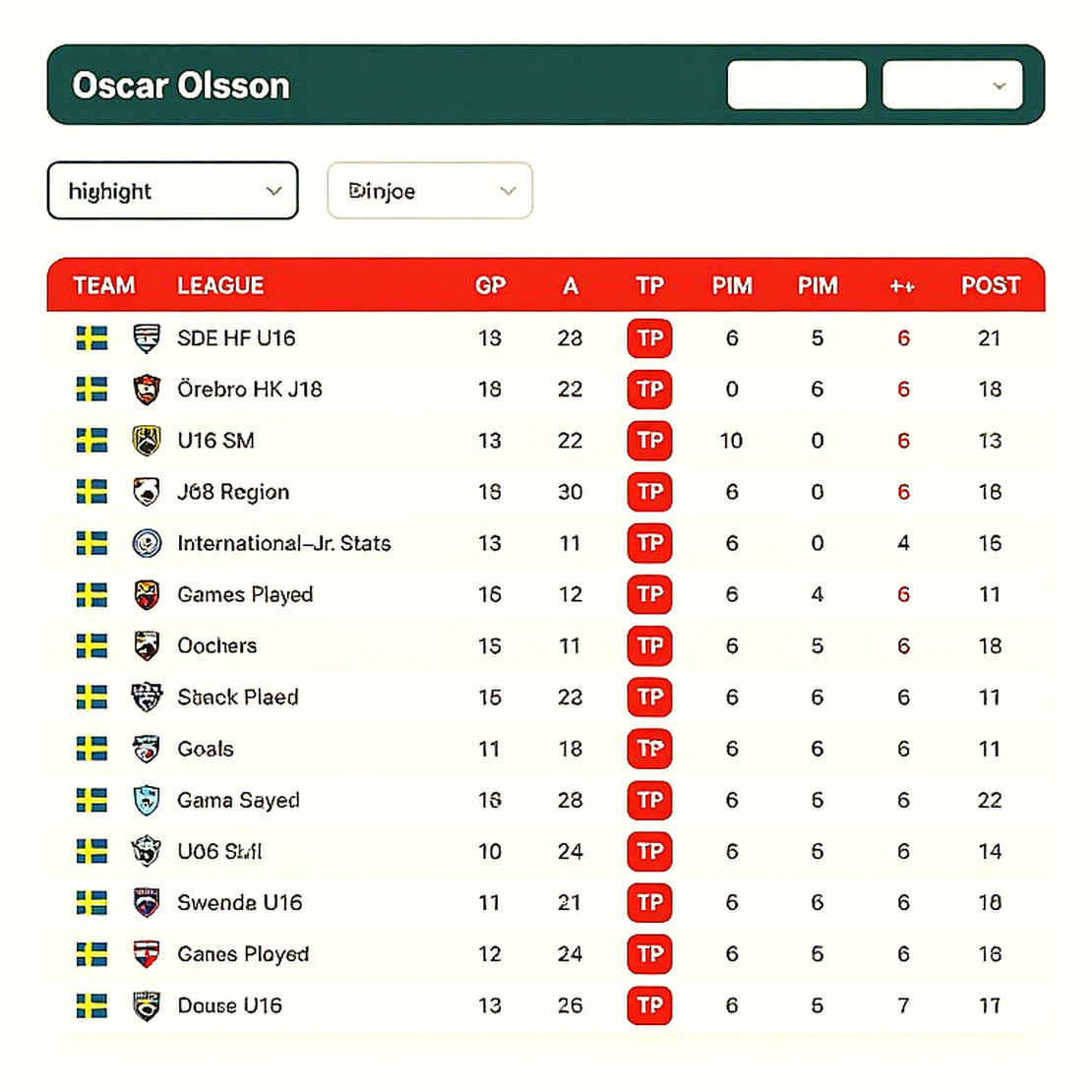Viewport: 1092px width, 1092px height.
Task: Click the Swende U16 team crest
Action: pos(147,902)
